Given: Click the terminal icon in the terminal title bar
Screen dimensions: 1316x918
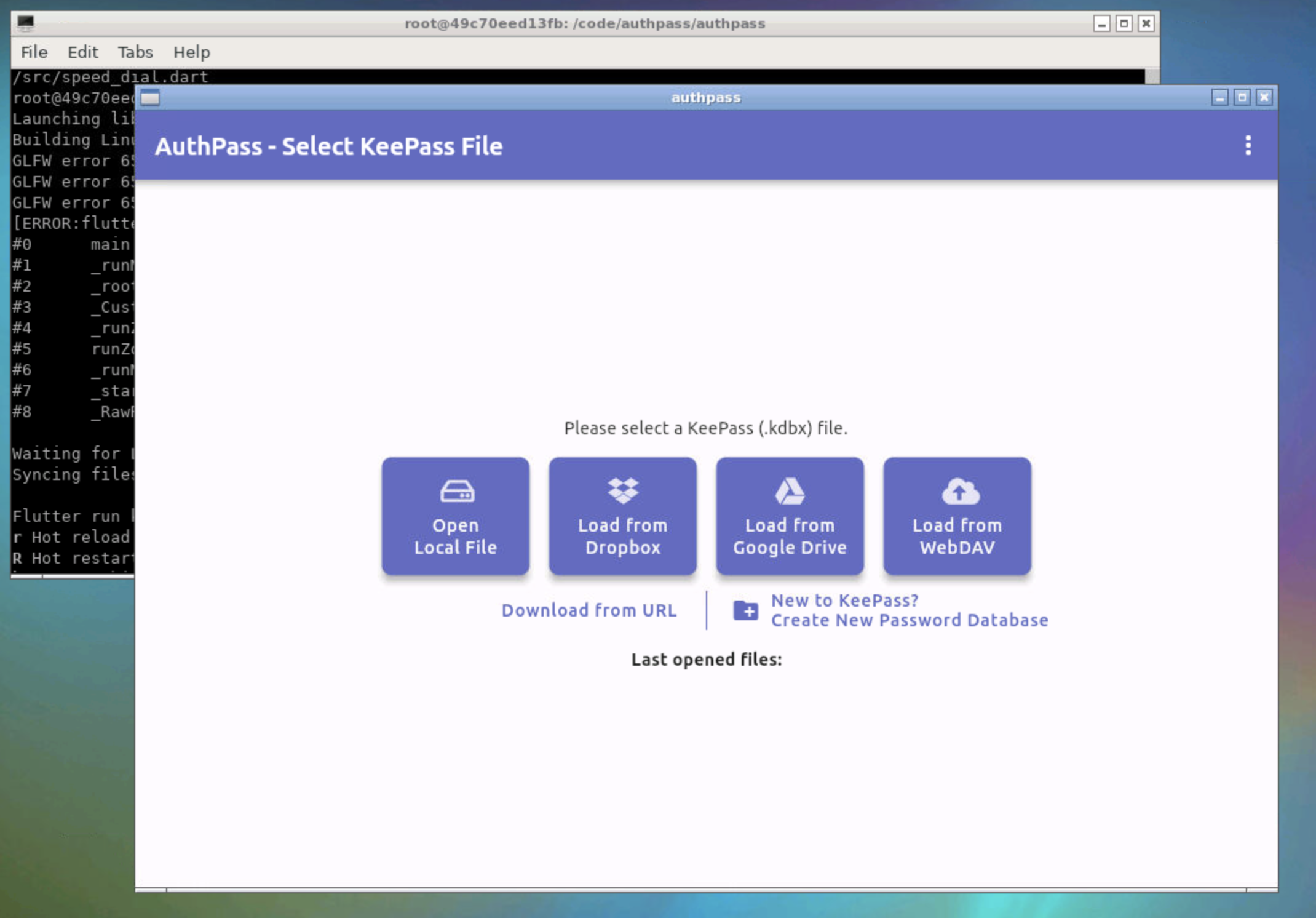Looking at the screenshot, I should pyautogui.click(x=24, y=23).
